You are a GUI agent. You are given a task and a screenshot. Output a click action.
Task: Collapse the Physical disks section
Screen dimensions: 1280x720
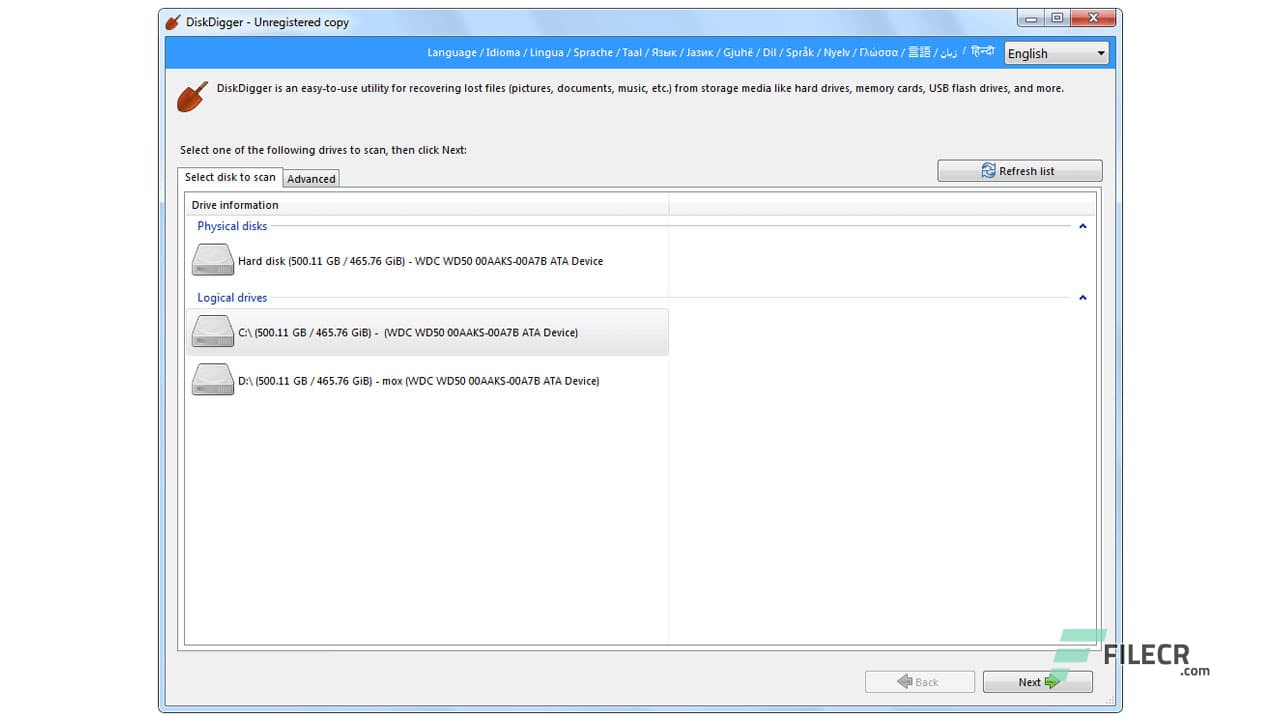(1082, 226)
